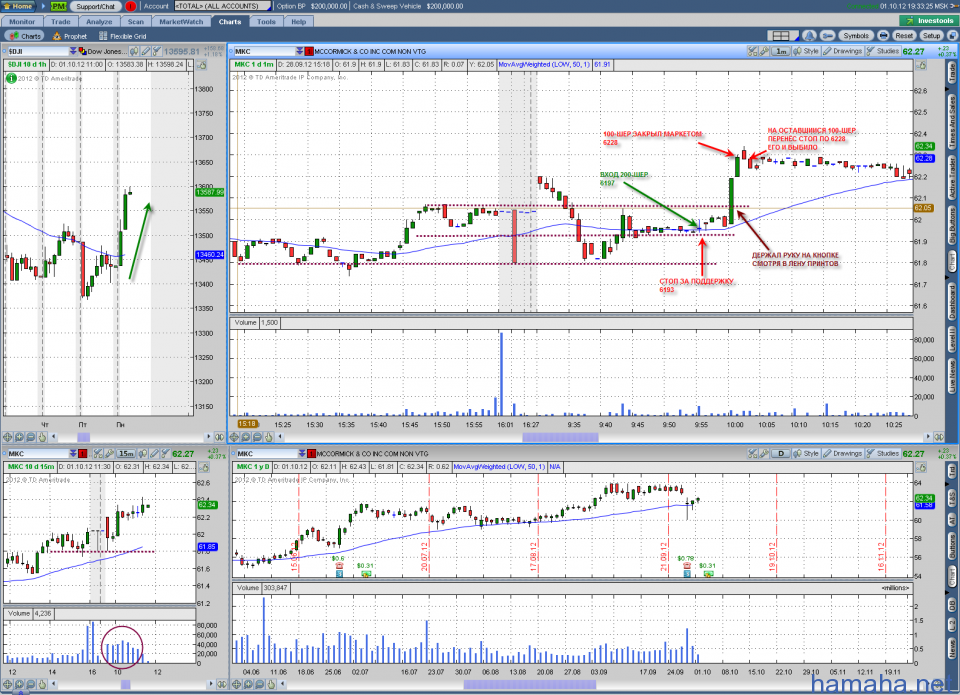The width and height of the screenshot is (960, 695).
Task: Open the 1m timeframe selector
Action: click(781, 51)
